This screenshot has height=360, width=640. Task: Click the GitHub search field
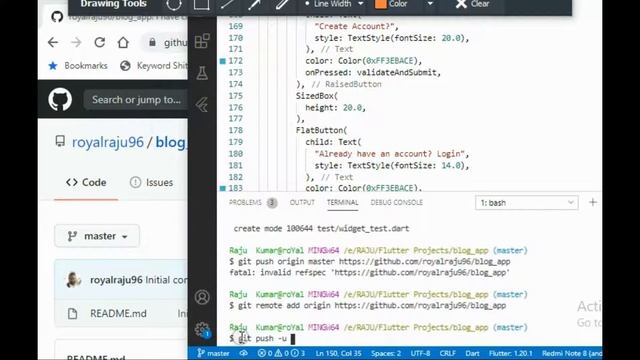pyautogui.click(x=136, y=100)
